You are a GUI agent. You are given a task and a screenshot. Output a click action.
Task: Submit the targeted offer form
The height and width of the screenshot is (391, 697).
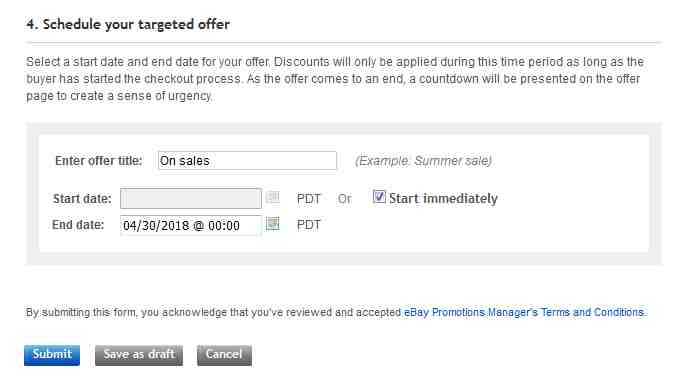(x=52, y=355)
